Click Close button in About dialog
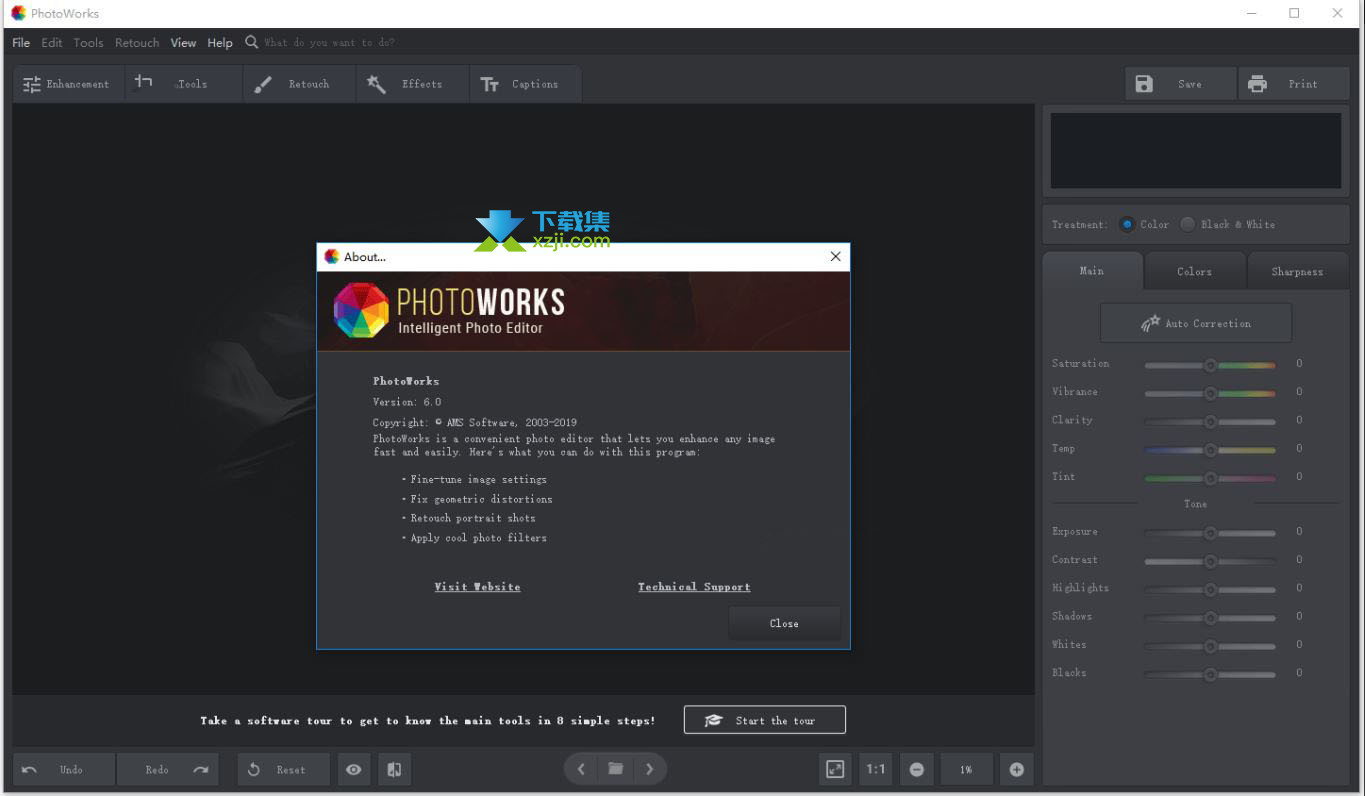This screenshot has height=796, width=1365. point(784,623)
